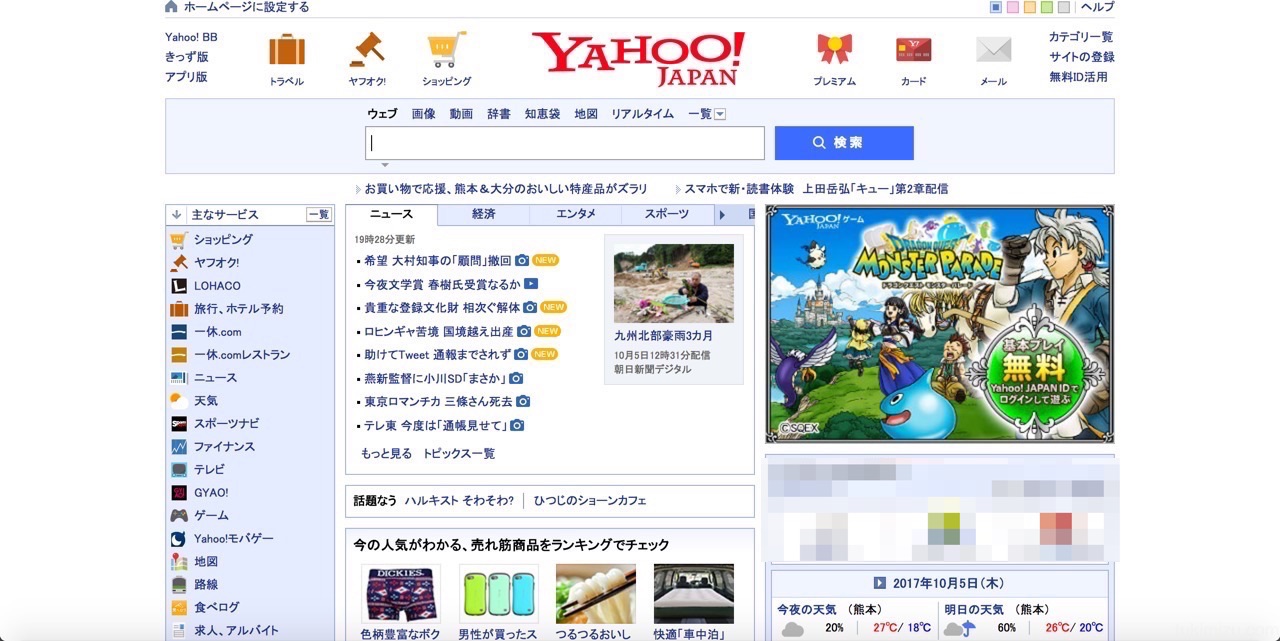Click the ファイナンス chart sidebar icon

click(179, 447)
